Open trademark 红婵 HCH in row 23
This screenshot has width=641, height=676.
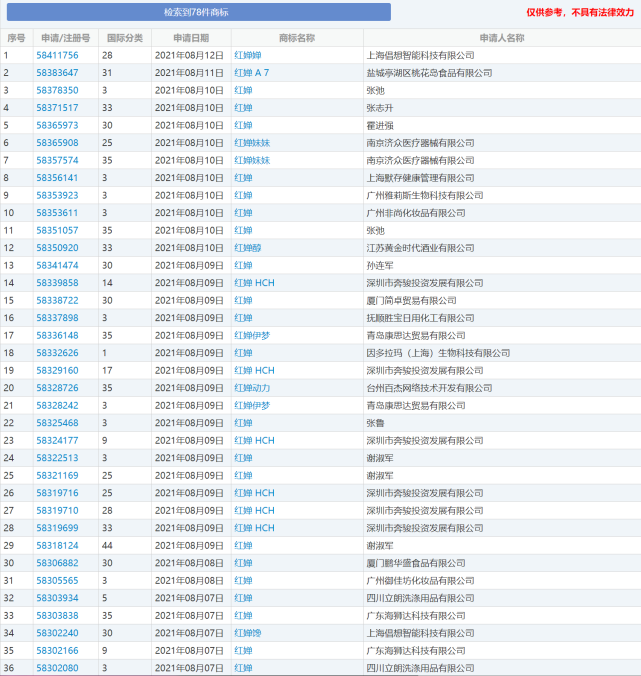[254, 440]
